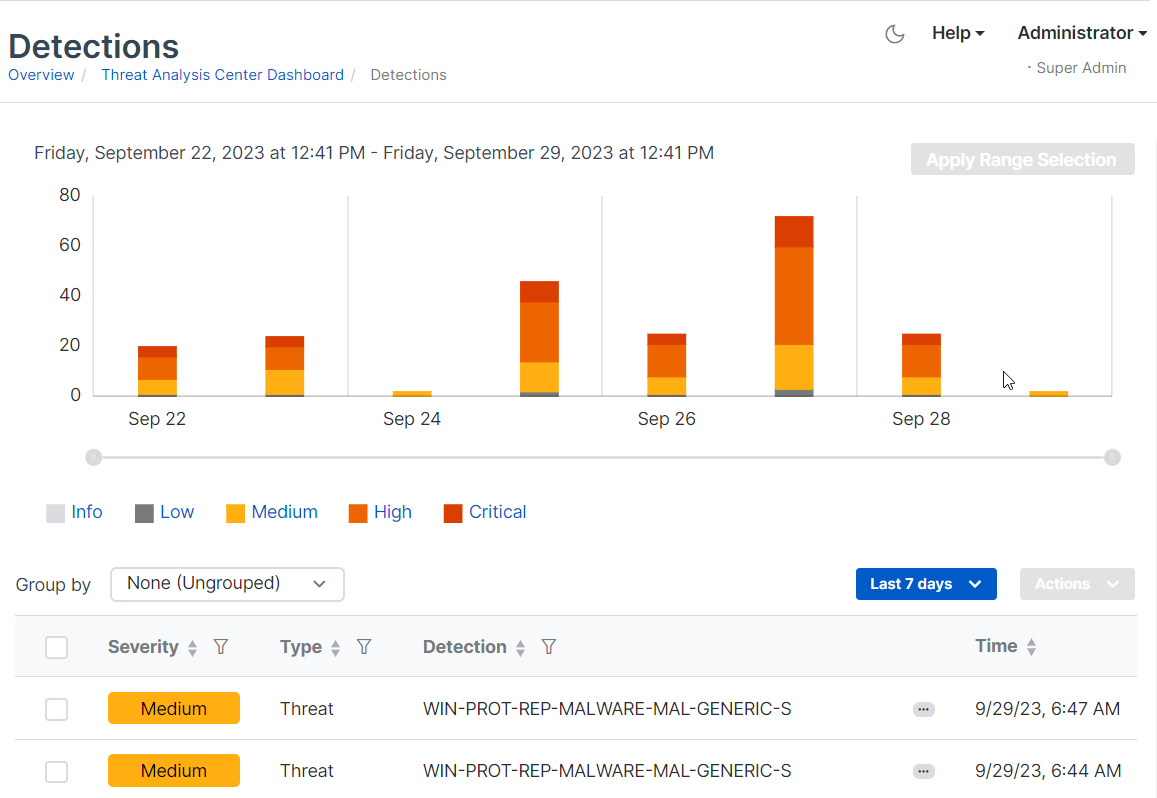1157x798 pixels.
Task: Open ellipsis menu for 6:47 AM detection
Action: 923,709
